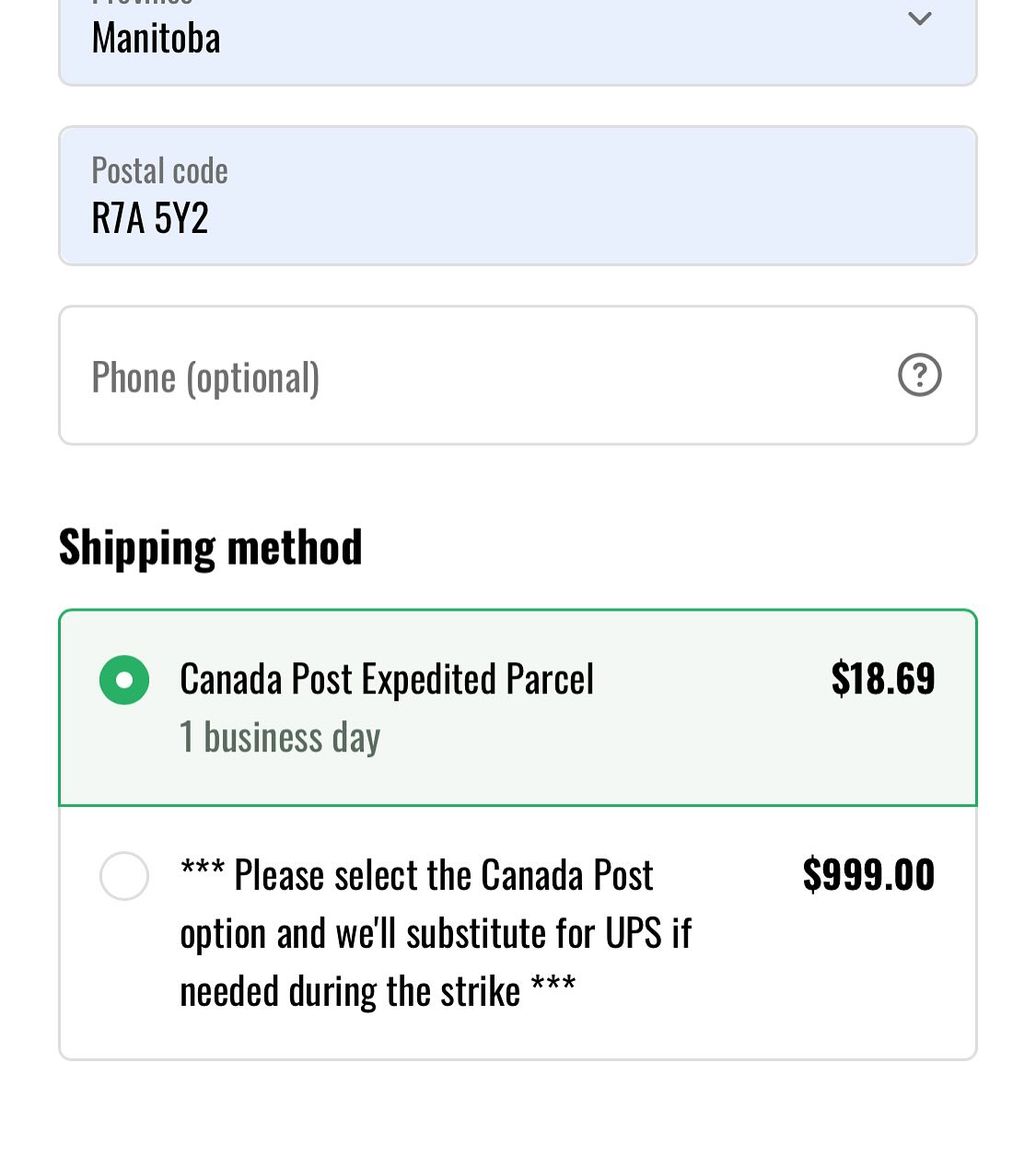Click the $18.69 shipping price

[883, 679]
